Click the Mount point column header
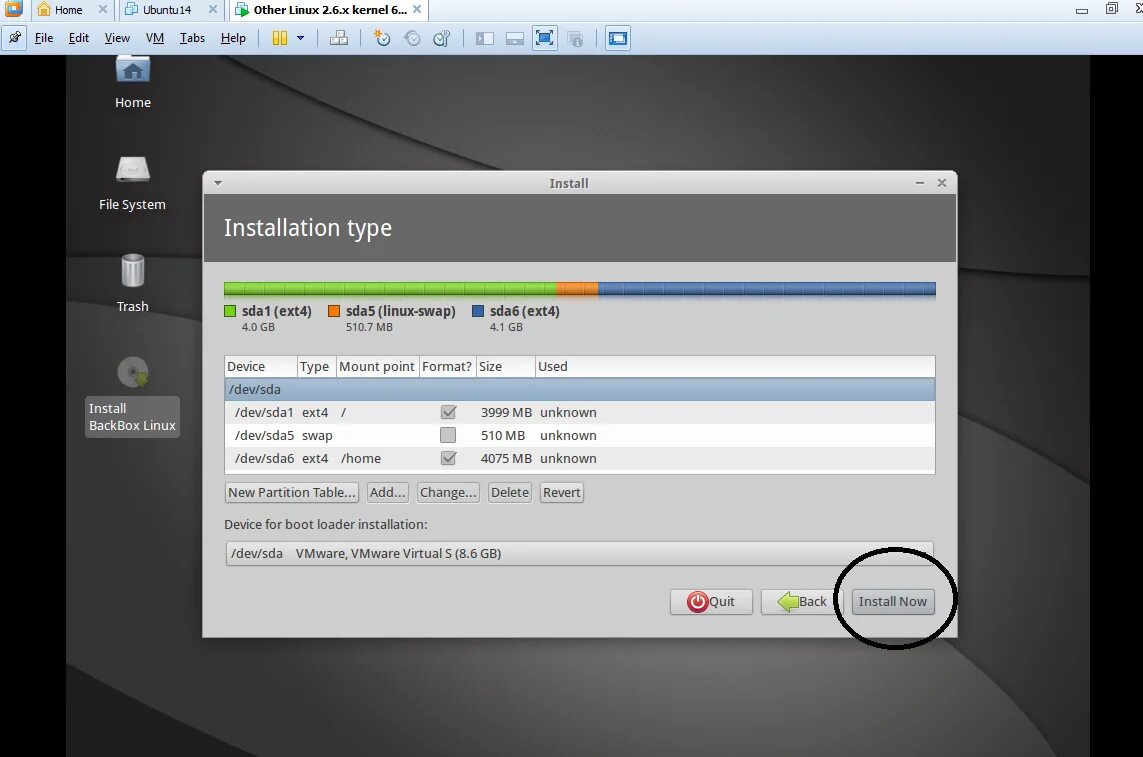1143x757 pixels. tap(378, 366)
